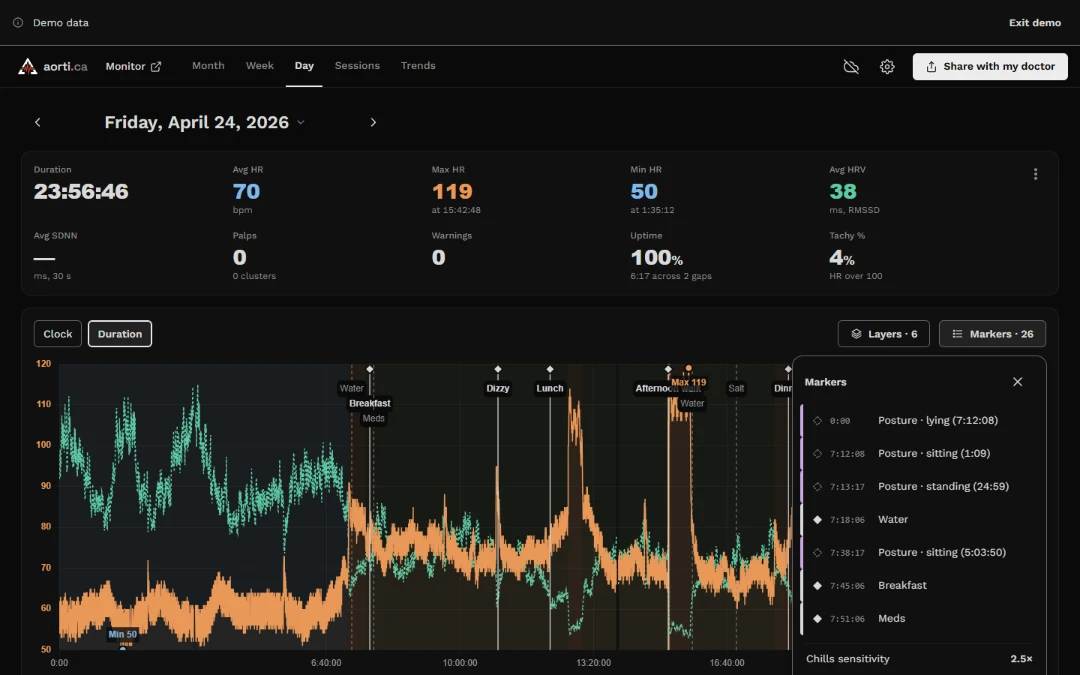Open the Layers · 6 dropdown

point(884,334)
